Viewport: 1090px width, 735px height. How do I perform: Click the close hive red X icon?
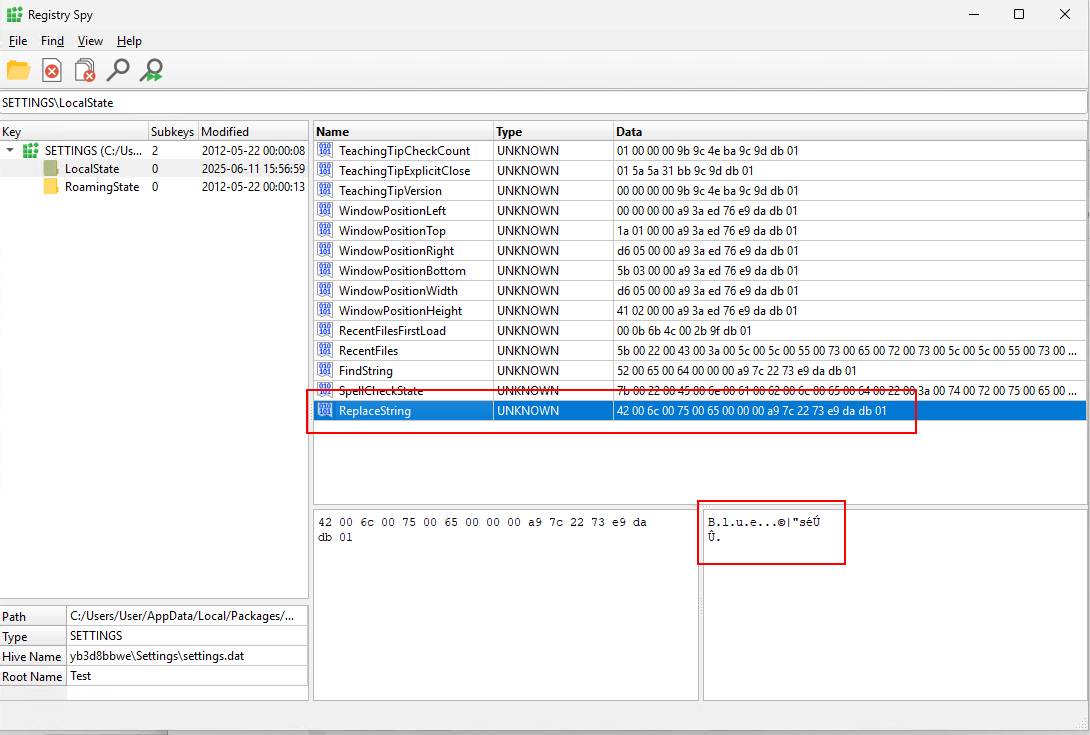(x=51, y=70)
